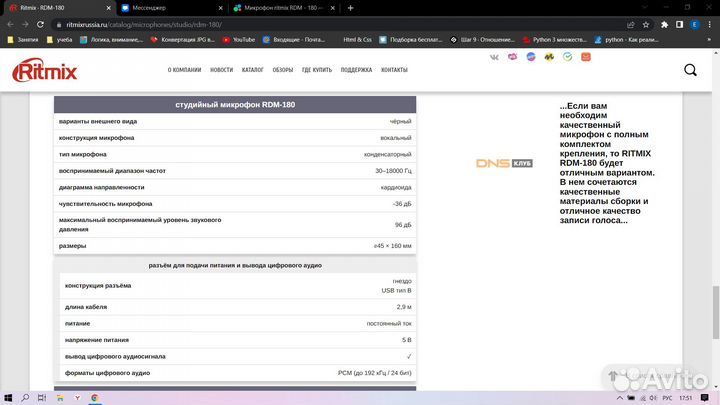Go to ГДЕ КУПИТЬ in navigation
The height and width of the screenshot is (405, 720).
[318, 70]
